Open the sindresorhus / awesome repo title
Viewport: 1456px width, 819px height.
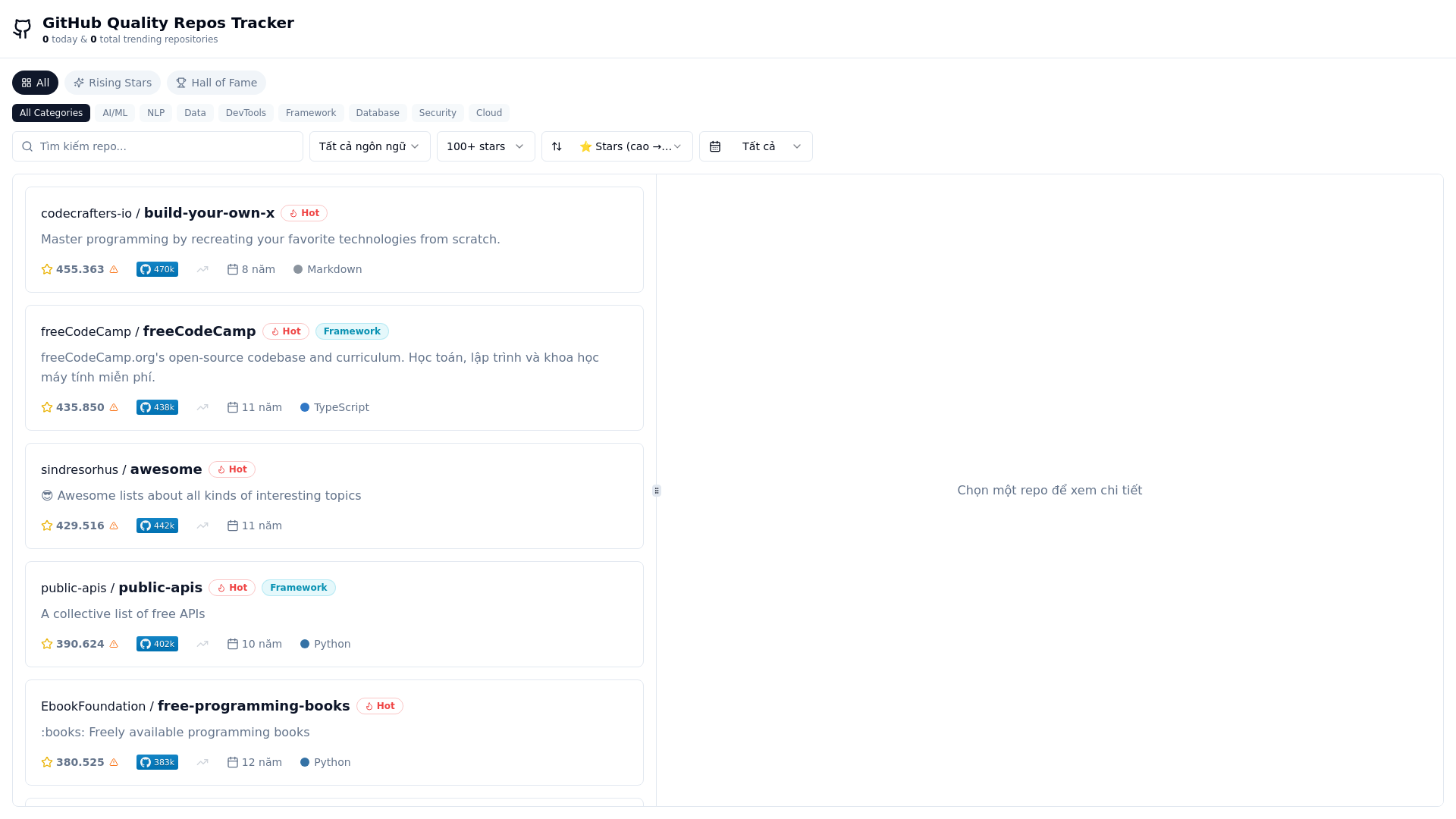(121, 469)
